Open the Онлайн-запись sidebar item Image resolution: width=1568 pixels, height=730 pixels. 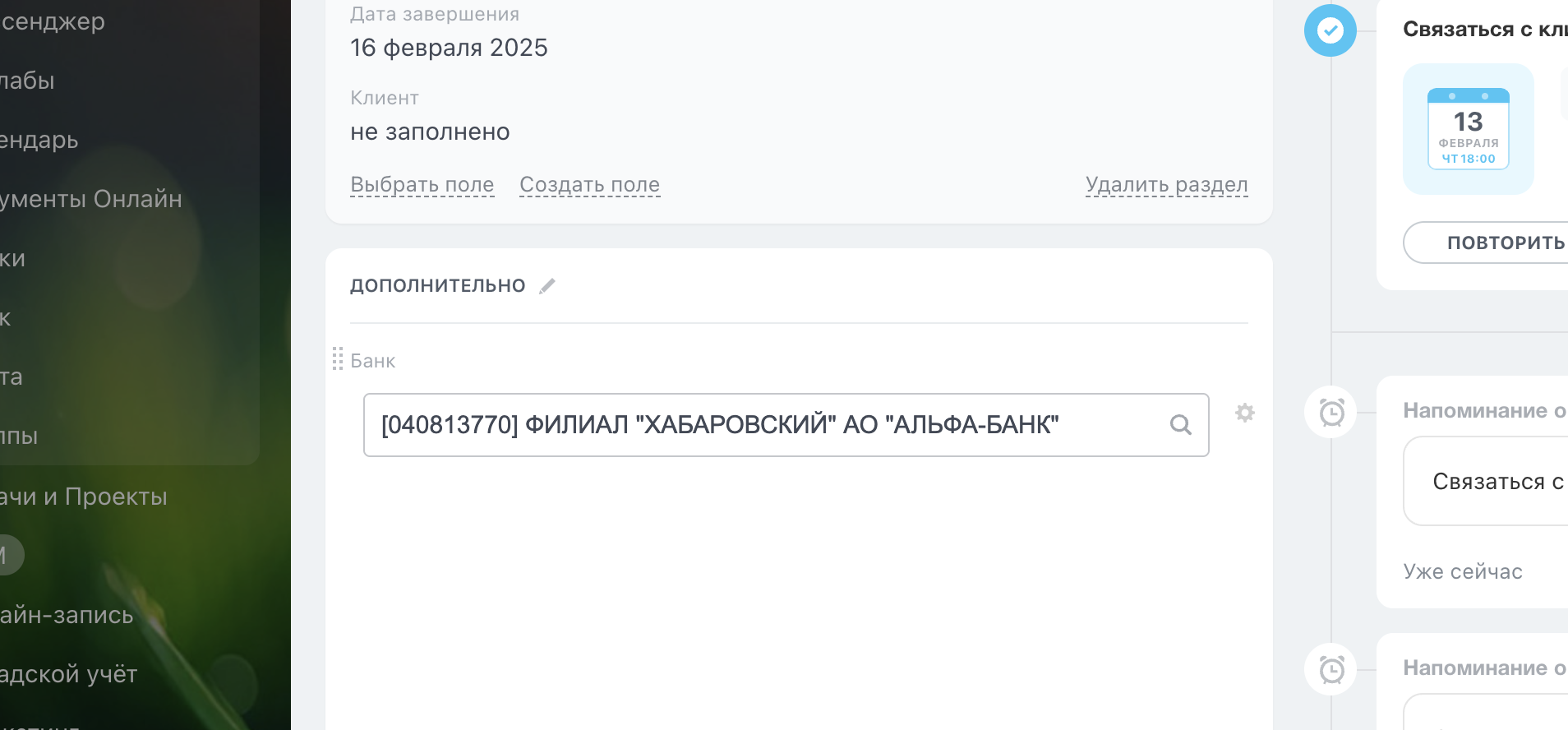[x=67, y=615]
